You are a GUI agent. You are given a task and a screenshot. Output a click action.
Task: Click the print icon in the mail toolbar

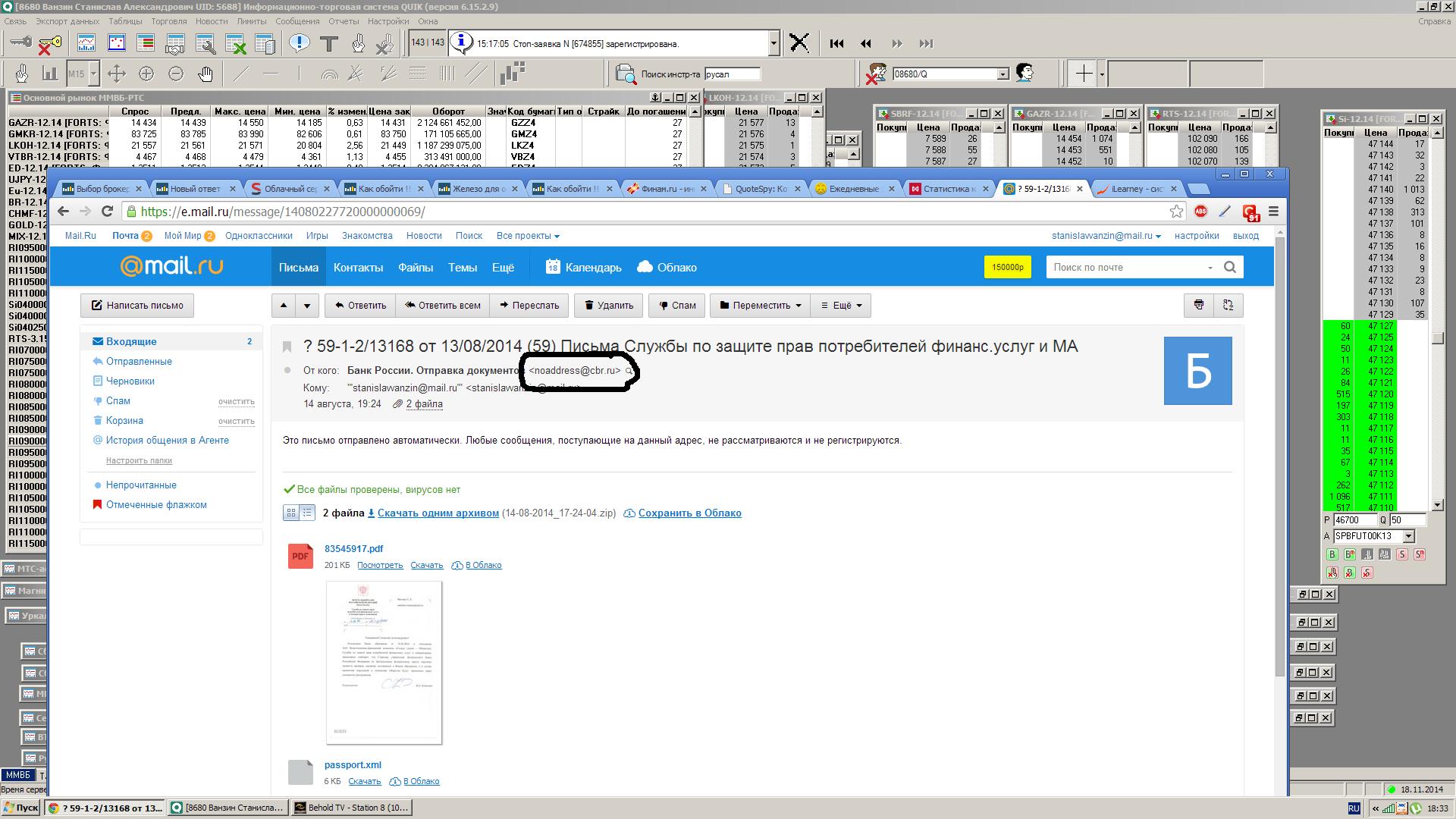1199,305
